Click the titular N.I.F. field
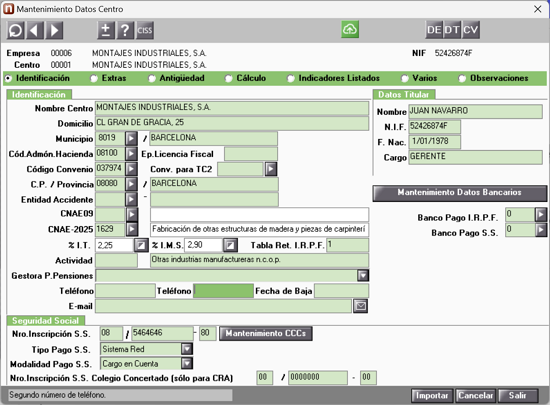The height and width of the screenshot is (405, 550). 435,127
